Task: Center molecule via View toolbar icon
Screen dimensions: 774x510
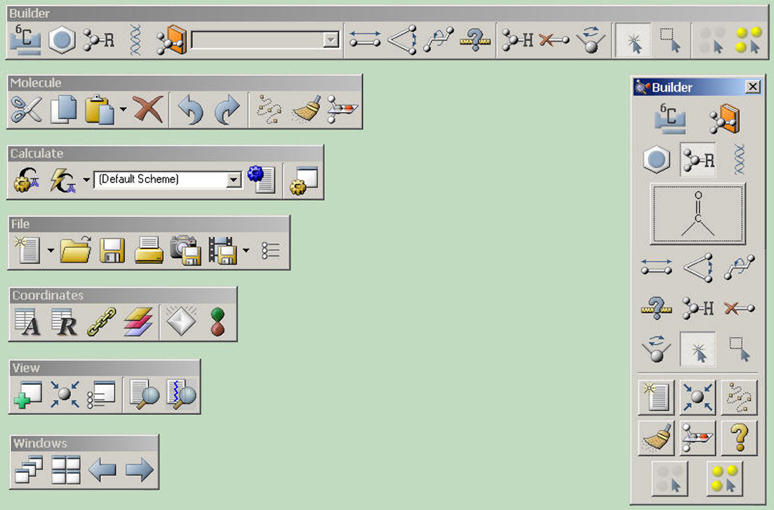Action: pyautogui.click(x=65, y=394)
